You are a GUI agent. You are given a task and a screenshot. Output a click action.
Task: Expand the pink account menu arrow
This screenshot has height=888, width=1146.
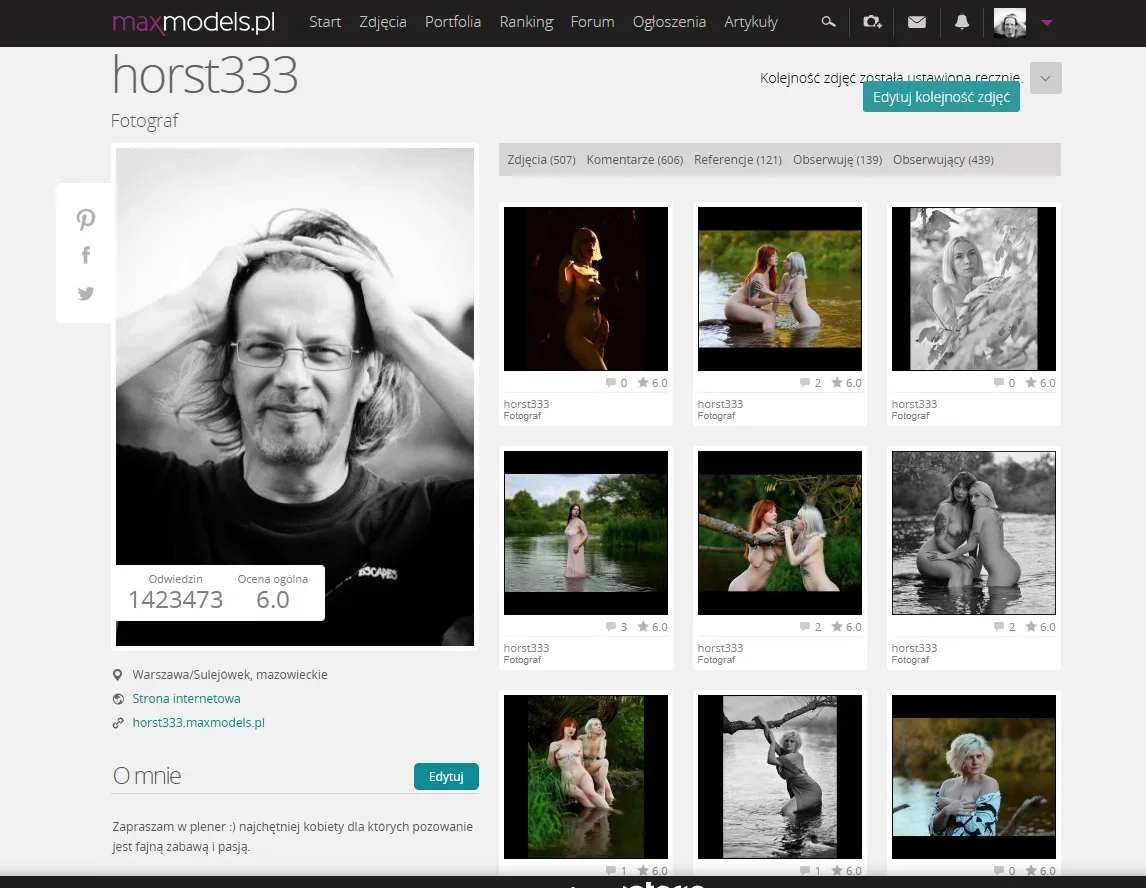[x=1047, y=23]
